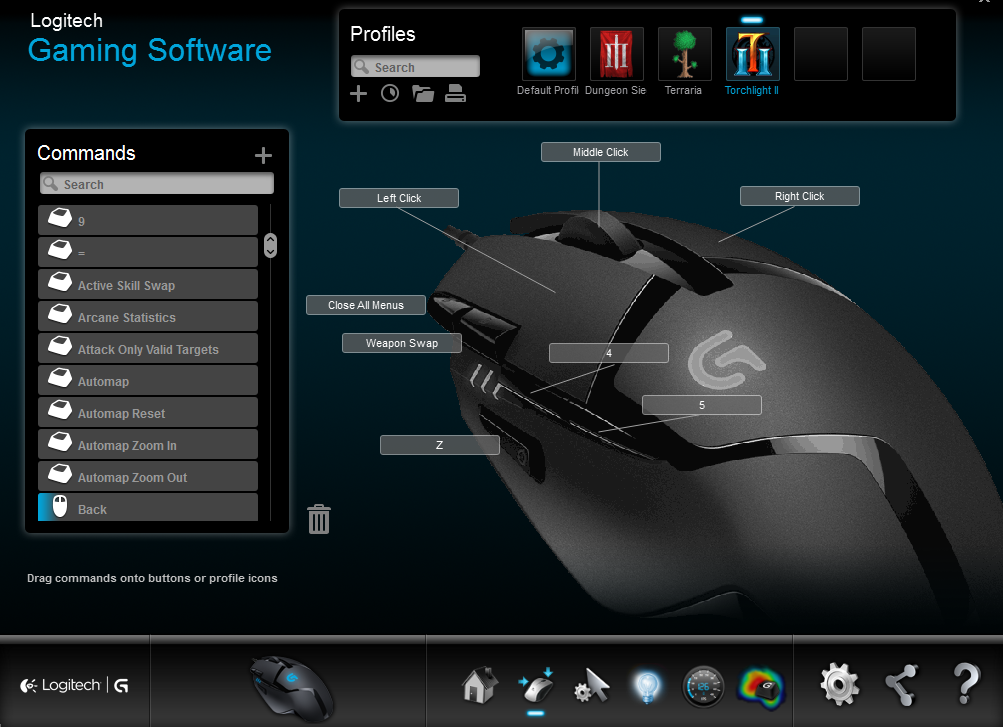This screenshot has width=1003, height=727.
Task: Open lighting settings via the light bulb icon
Action: coord(648,686)
